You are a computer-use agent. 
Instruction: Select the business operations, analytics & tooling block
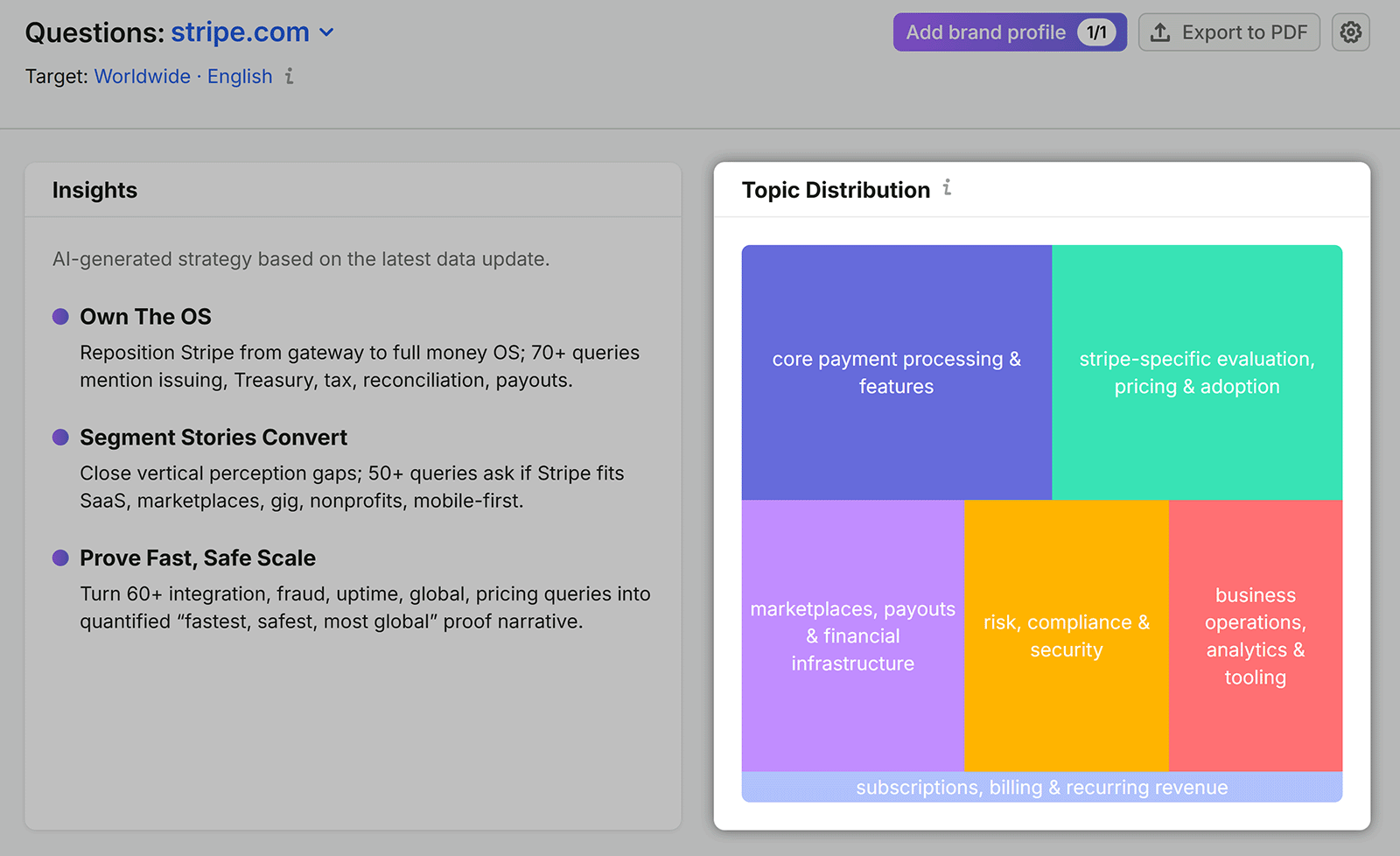(x=1256, y=636)
